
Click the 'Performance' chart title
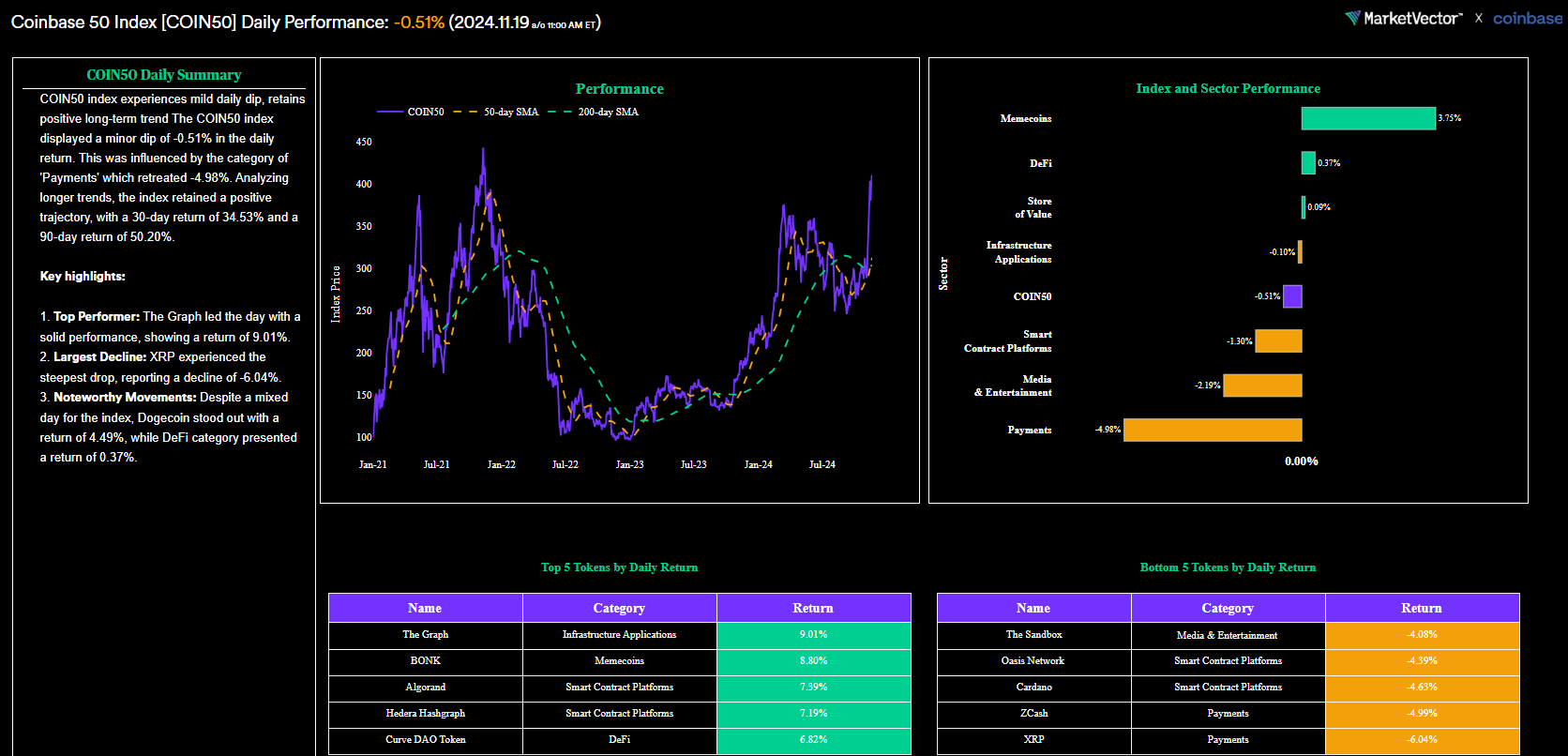click(620, 89)
